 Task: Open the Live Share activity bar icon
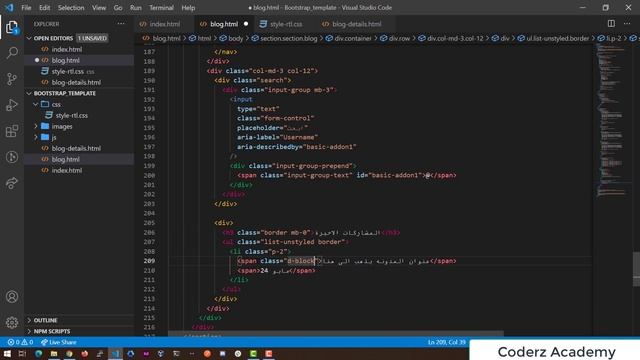pyautogui.click(x=12, y=183)
